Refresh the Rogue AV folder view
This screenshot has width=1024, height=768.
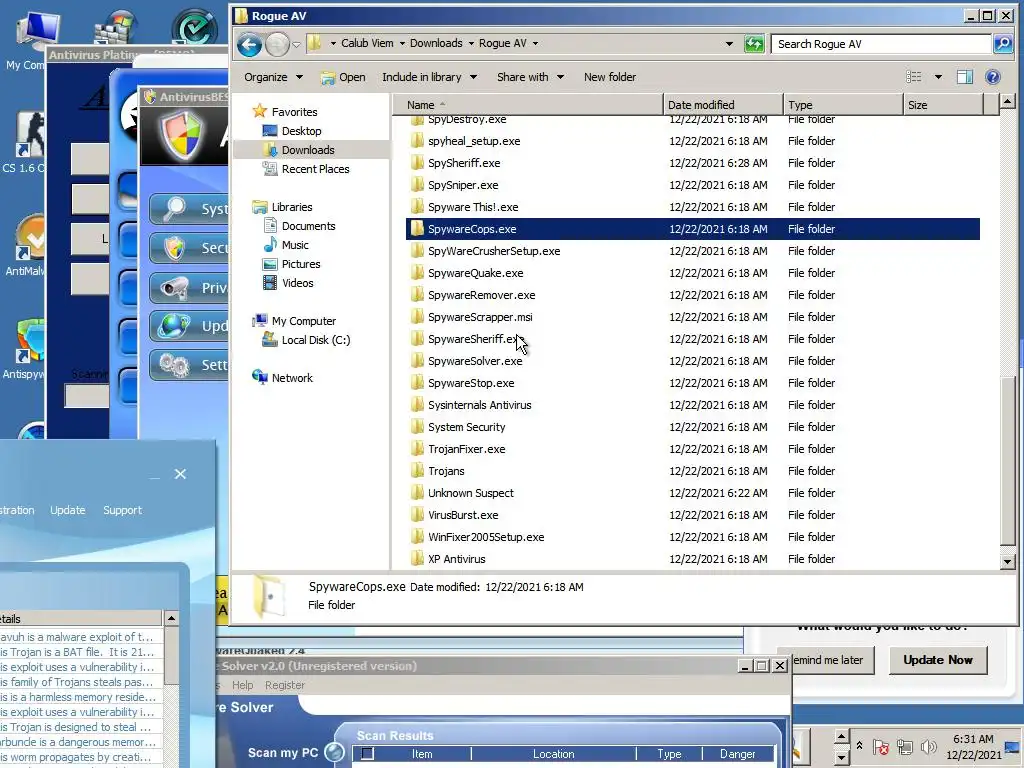coord(754,44)
